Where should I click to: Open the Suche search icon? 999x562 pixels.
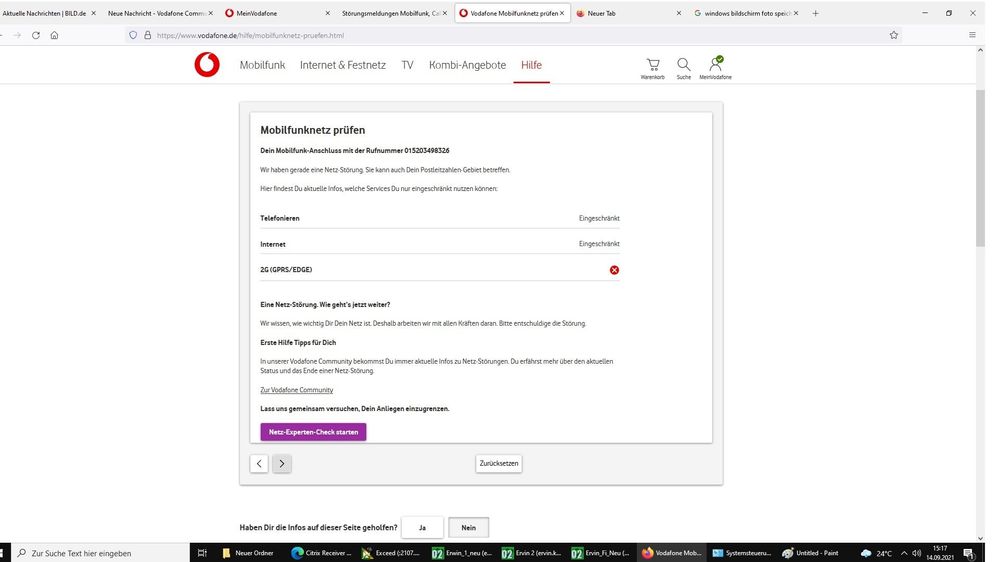click(684, 68)
